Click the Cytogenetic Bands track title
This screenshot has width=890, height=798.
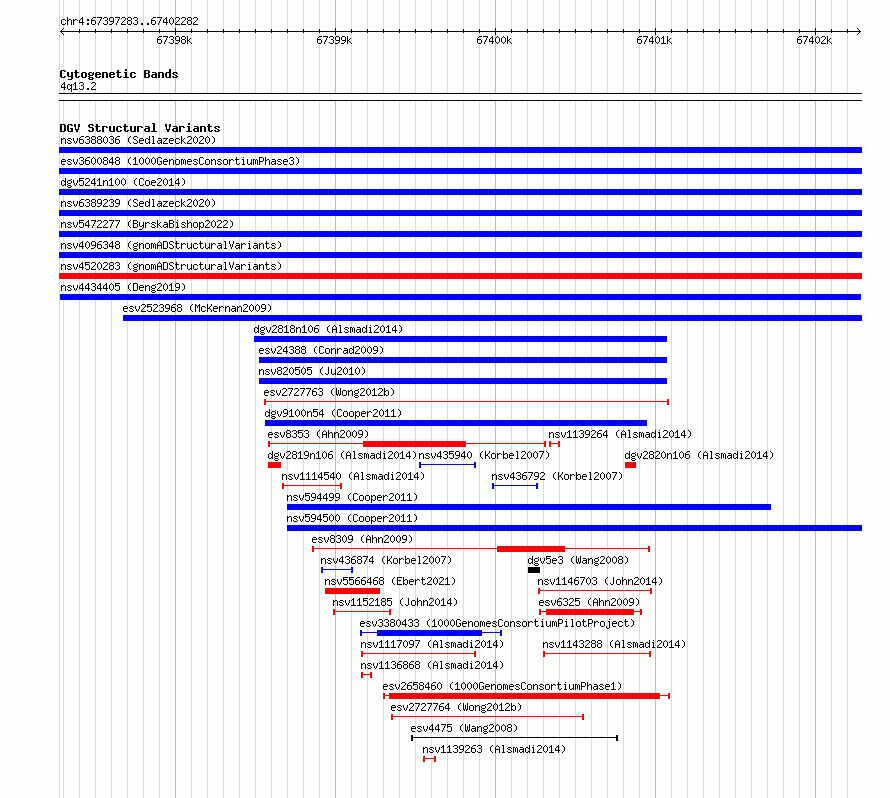tap(119, 74)
